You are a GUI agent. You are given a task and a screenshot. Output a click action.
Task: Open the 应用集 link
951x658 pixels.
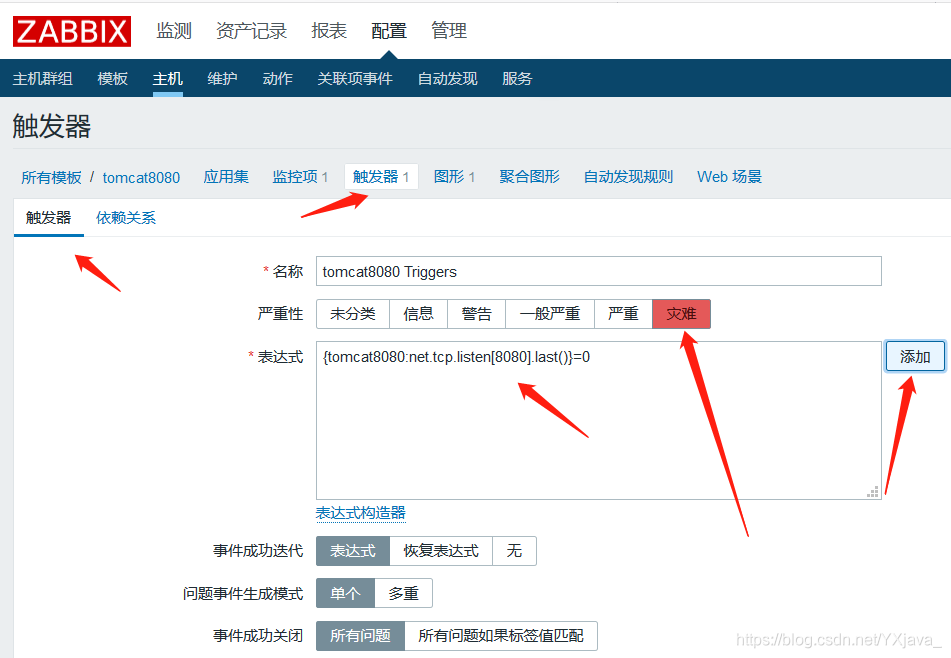(x=226, y=176)
